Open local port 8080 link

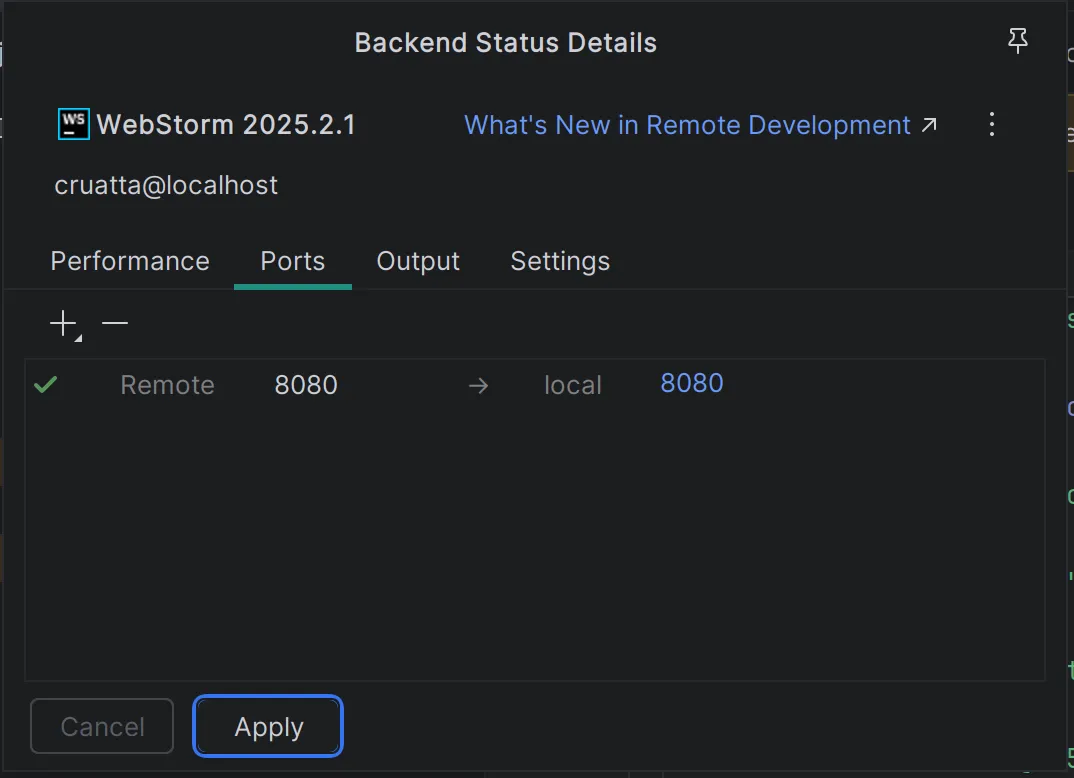pyautogui.click(x=692, y=384)
